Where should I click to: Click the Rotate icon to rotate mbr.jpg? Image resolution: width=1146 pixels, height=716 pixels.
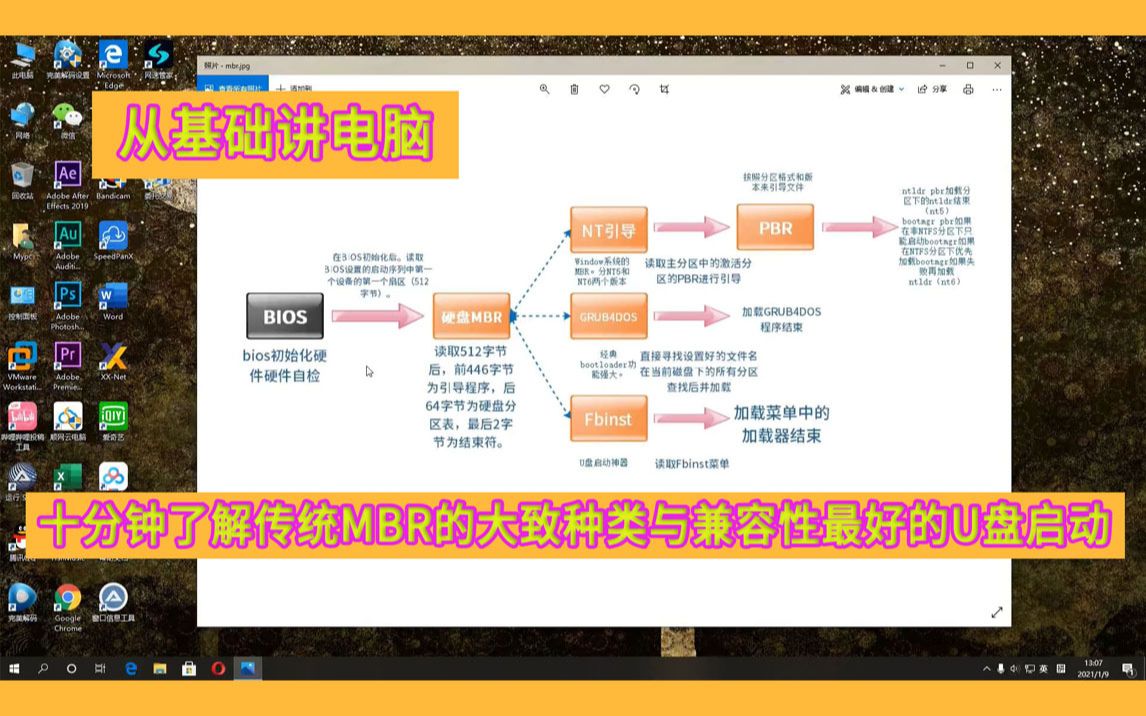click(634, 90)
